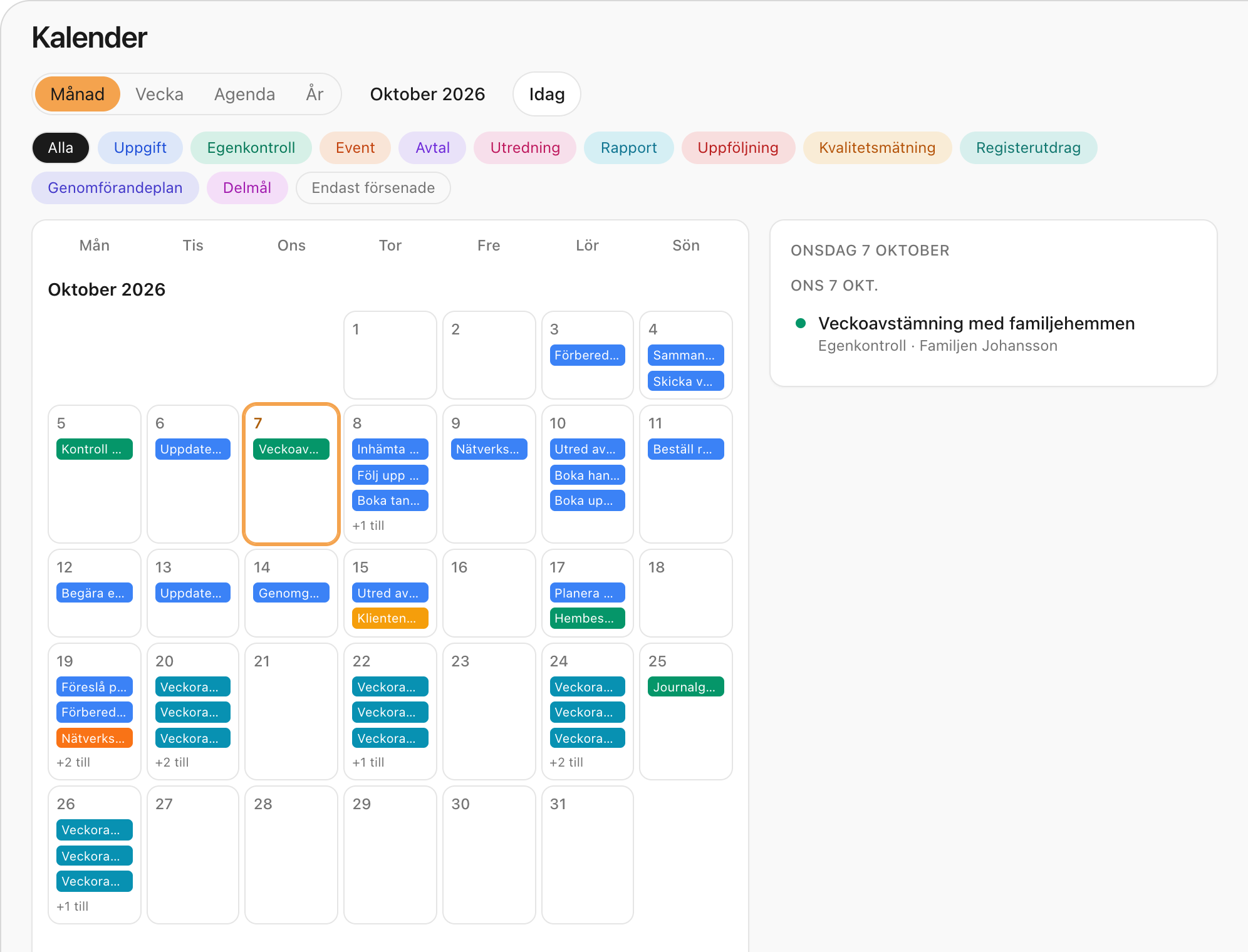
Task: Toggle the Avtal filter chip
Action: click(x=433, y=148)
